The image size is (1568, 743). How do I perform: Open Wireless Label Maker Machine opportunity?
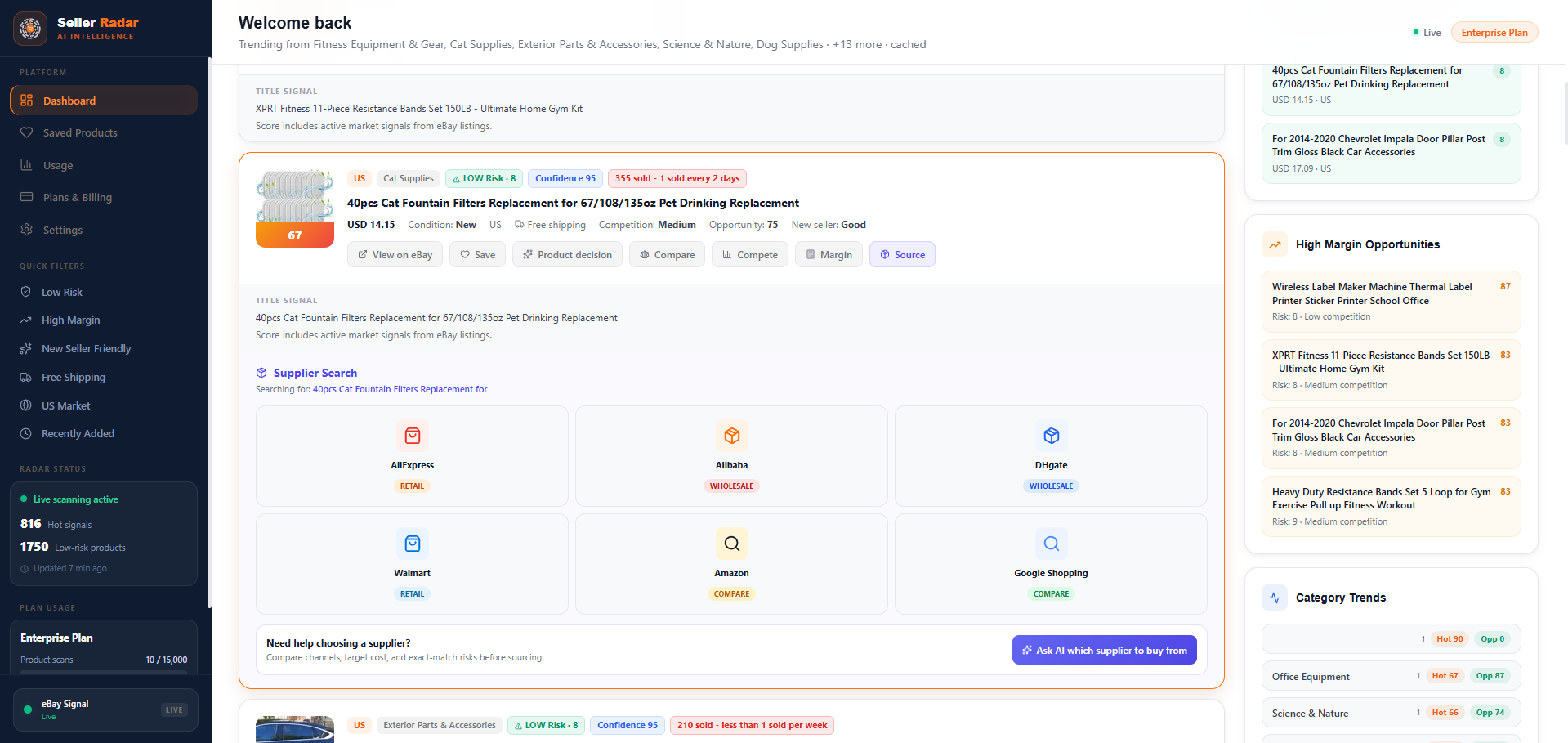pos(1392,301)
